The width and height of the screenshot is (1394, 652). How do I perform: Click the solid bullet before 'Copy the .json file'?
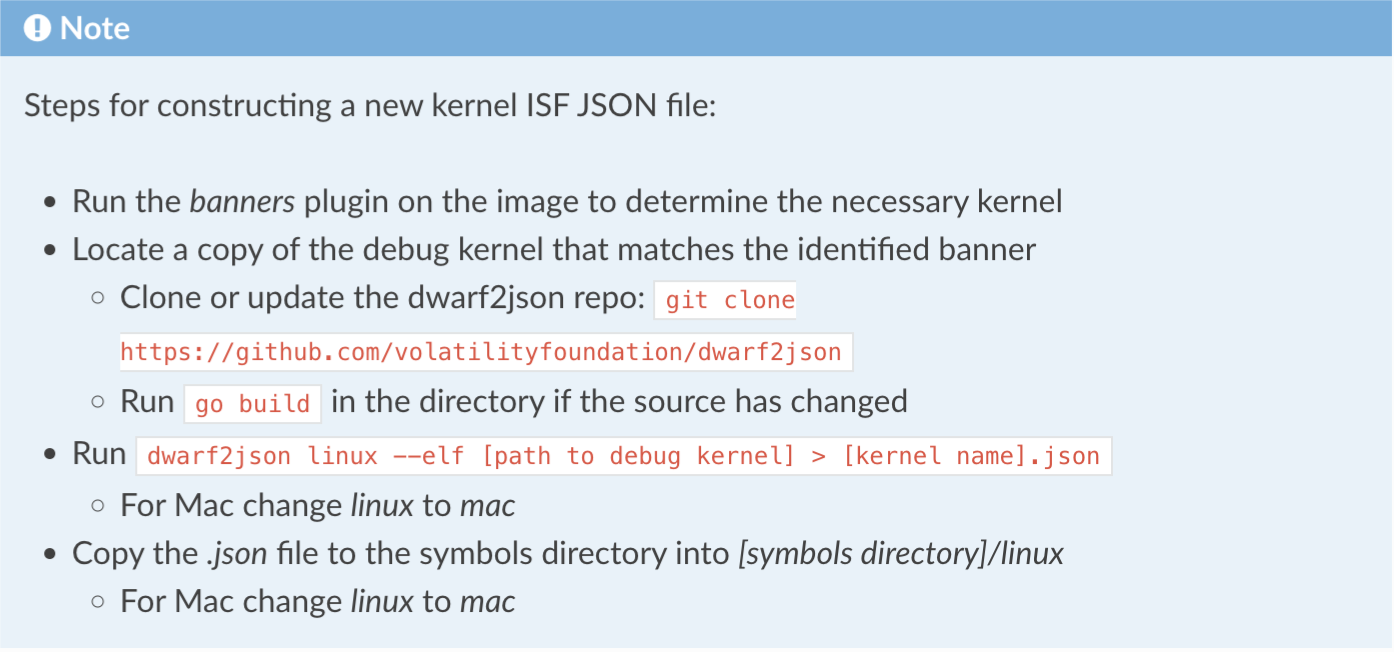coord(50,555)
